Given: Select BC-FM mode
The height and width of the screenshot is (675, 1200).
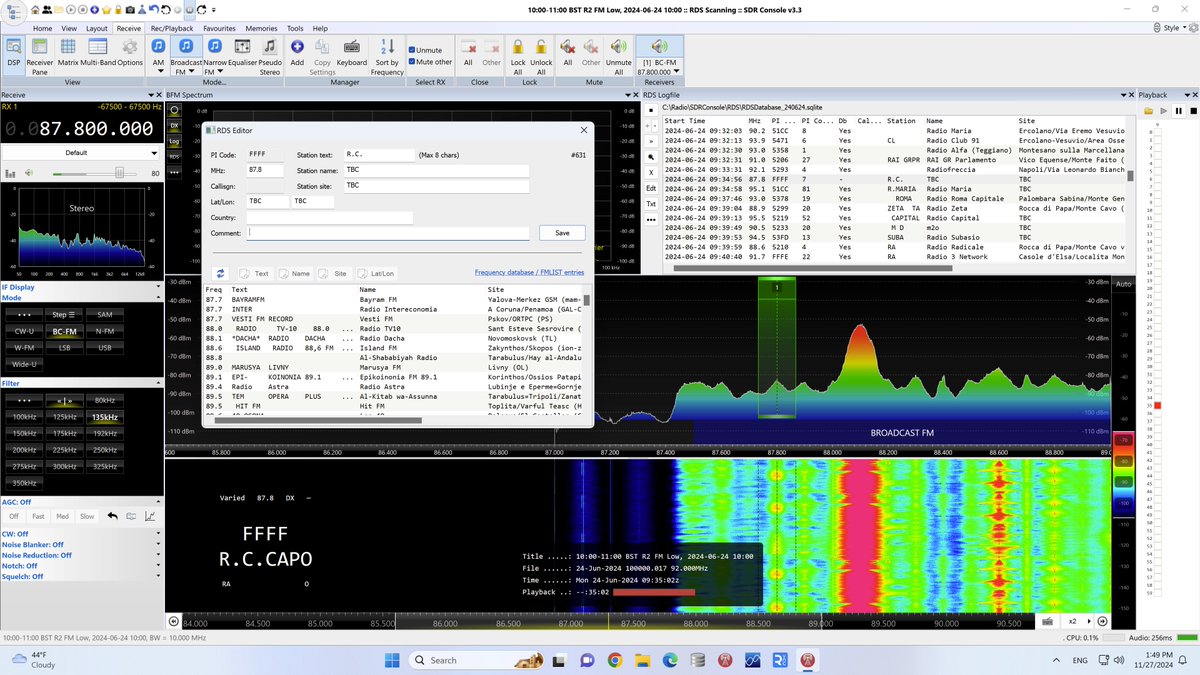Looking at the screenshot, I should pyautogui.click(x=65, y=331).
